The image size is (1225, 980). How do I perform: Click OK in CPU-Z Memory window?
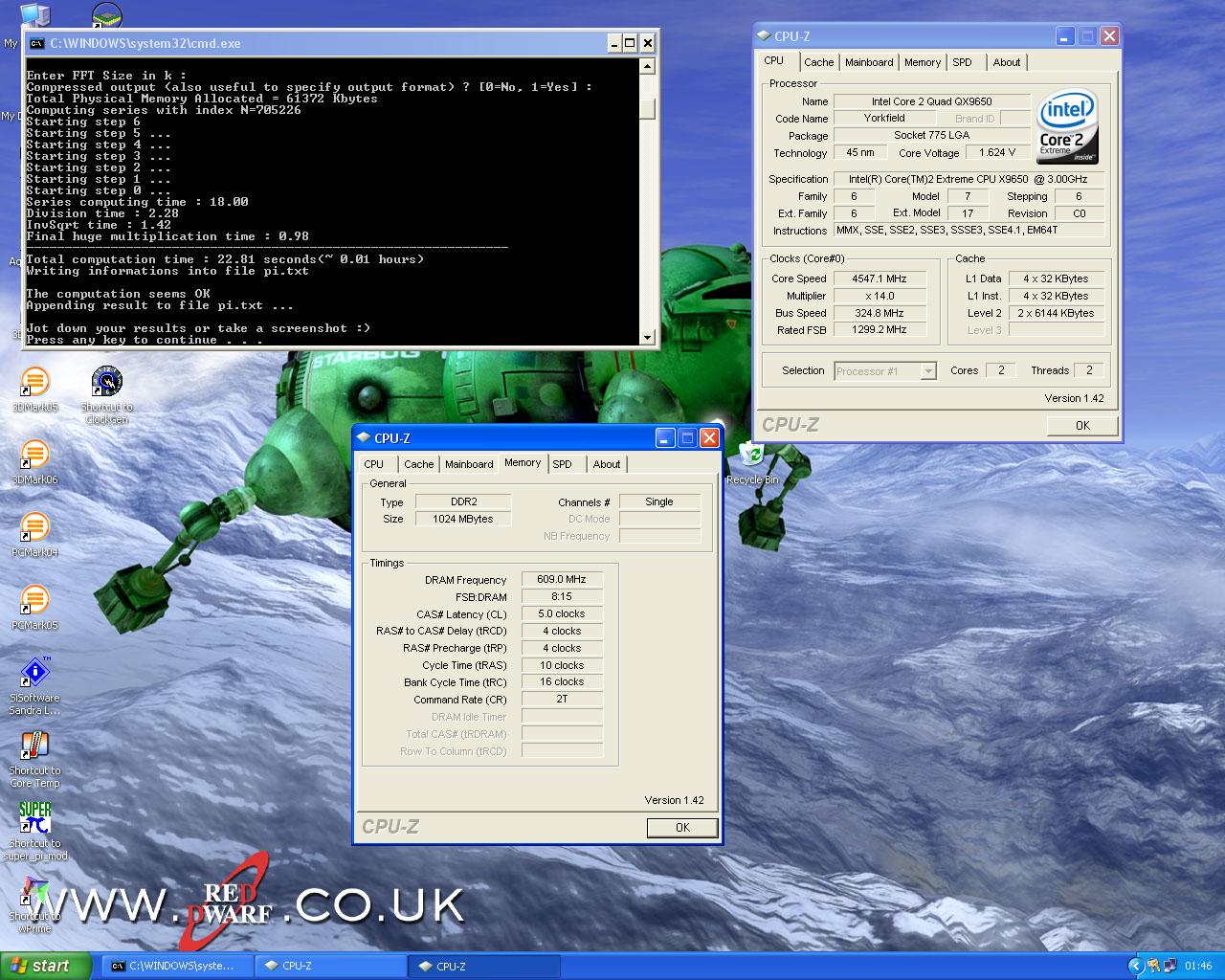682,828
